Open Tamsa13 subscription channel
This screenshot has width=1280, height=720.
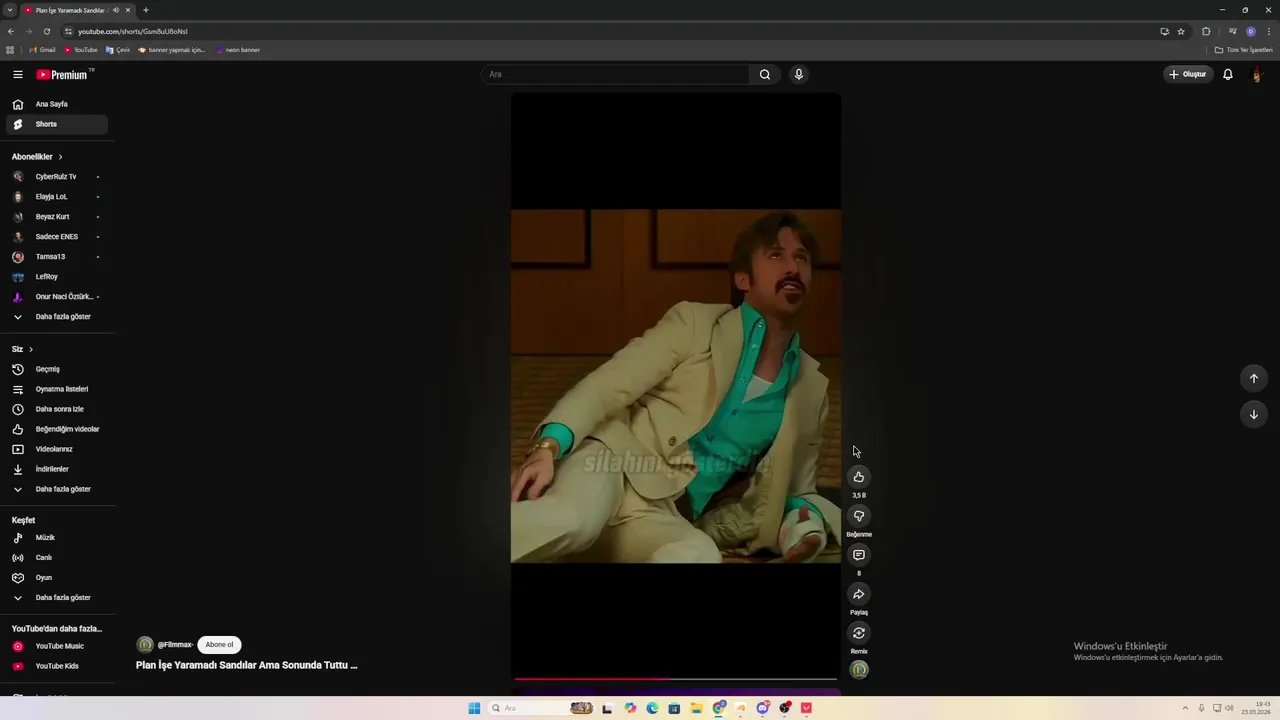coord(57,257)
